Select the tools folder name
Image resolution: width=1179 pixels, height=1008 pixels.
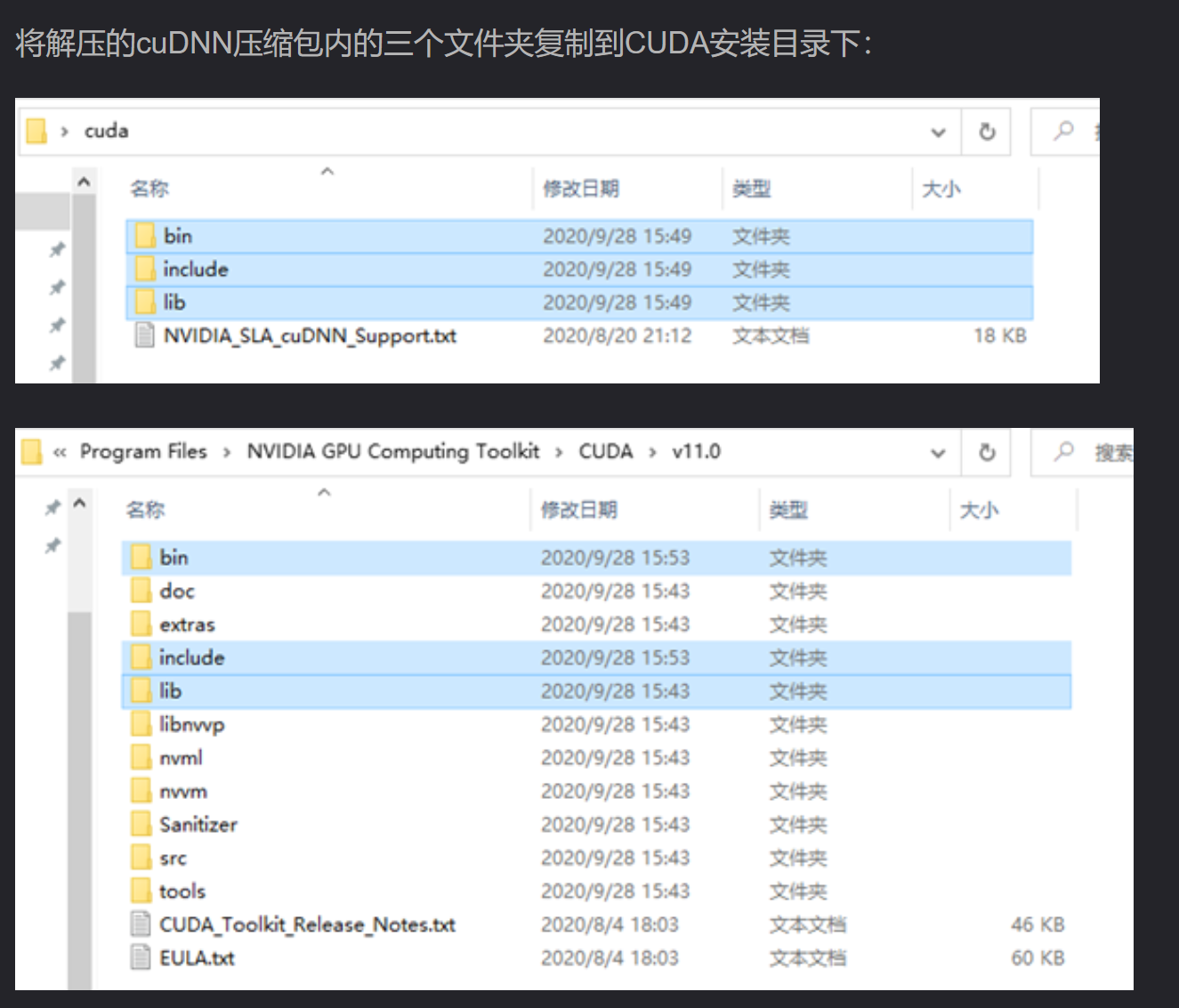pos(182,891)
